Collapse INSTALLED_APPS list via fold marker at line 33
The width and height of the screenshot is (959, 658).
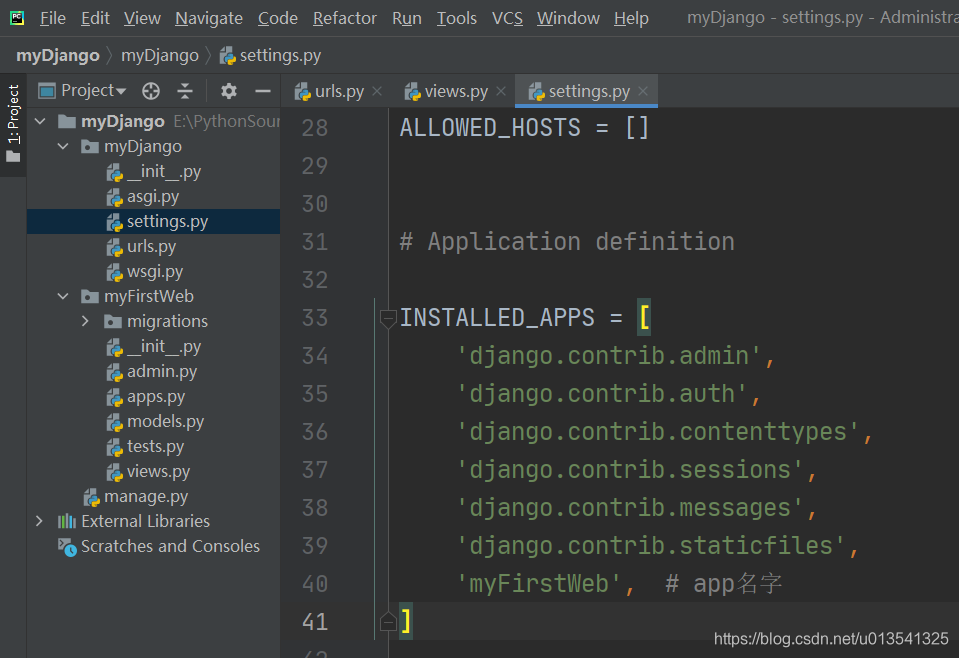pos(388,319)
